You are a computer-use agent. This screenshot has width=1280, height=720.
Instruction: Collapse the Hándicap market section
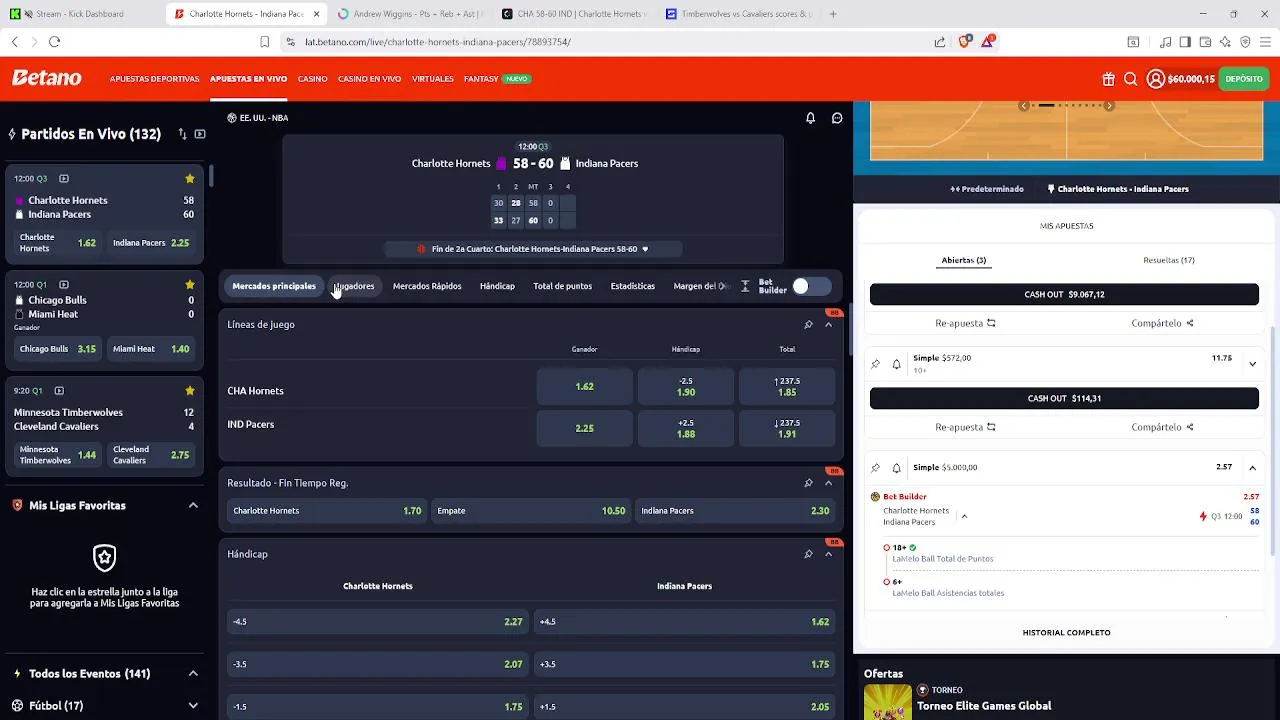point(828,554)
